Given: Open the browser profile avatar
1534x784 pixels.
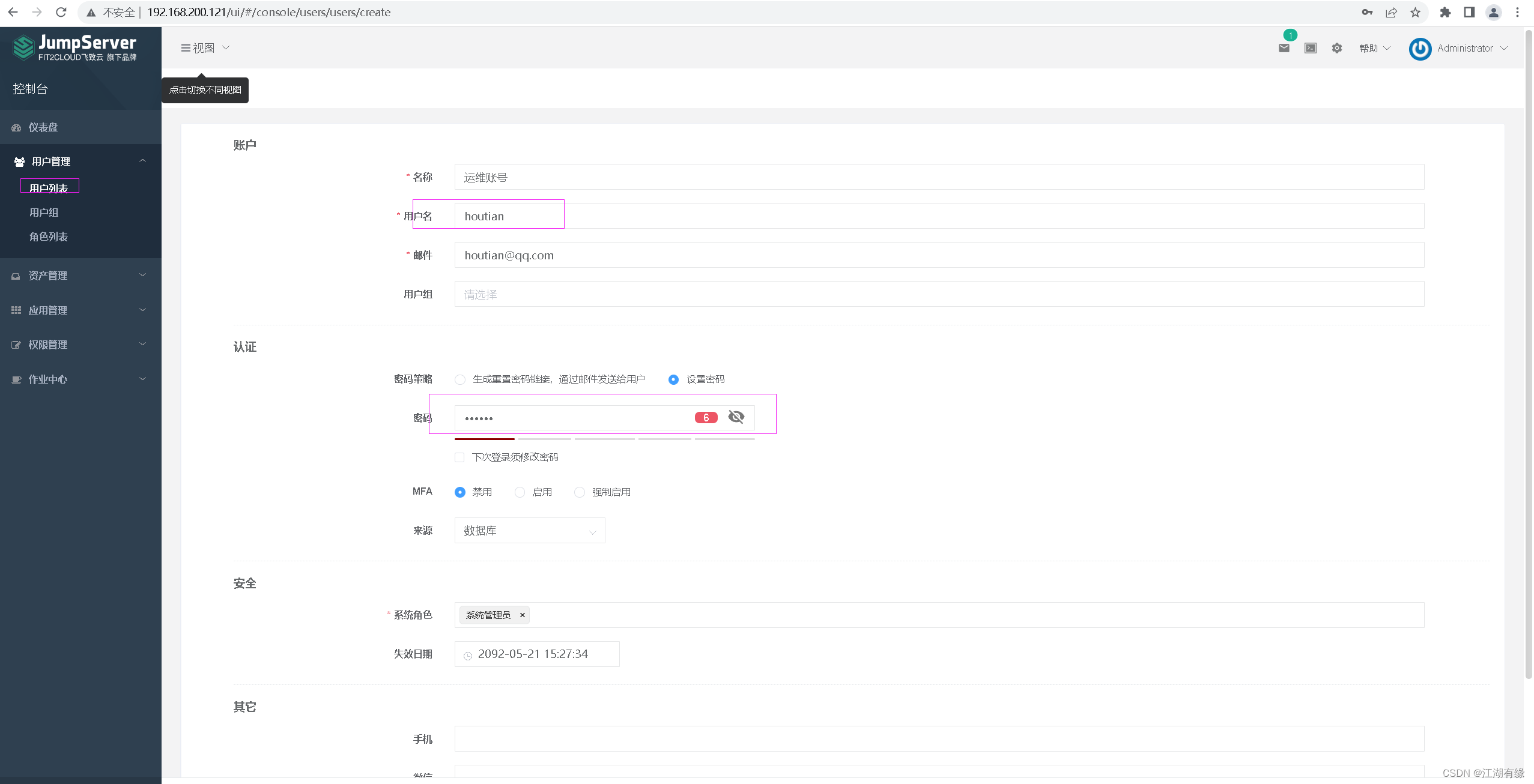Looking at the screenshot, I should pyautogui.click(x=1493, y=12).
